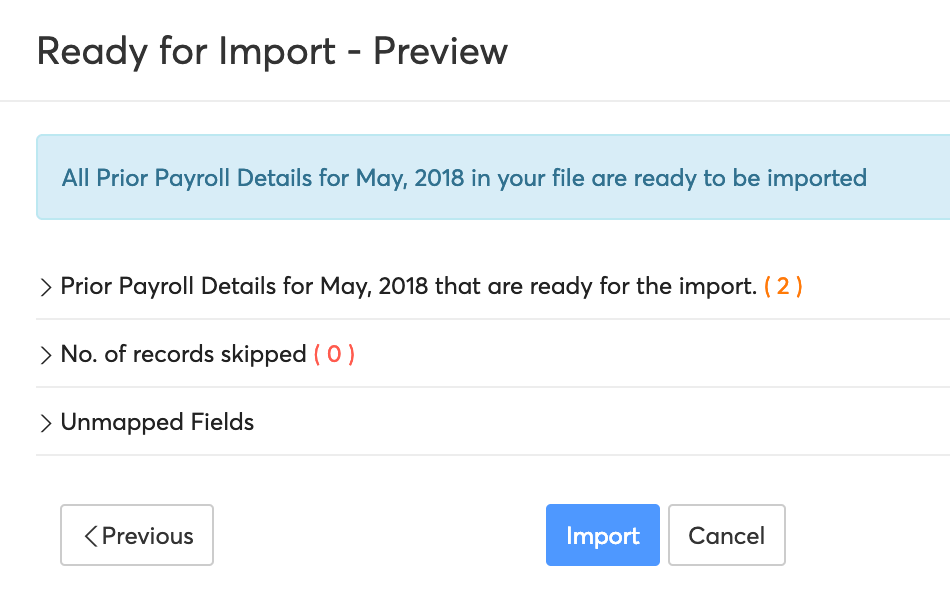Go back using the Previous button

[137, 535]
